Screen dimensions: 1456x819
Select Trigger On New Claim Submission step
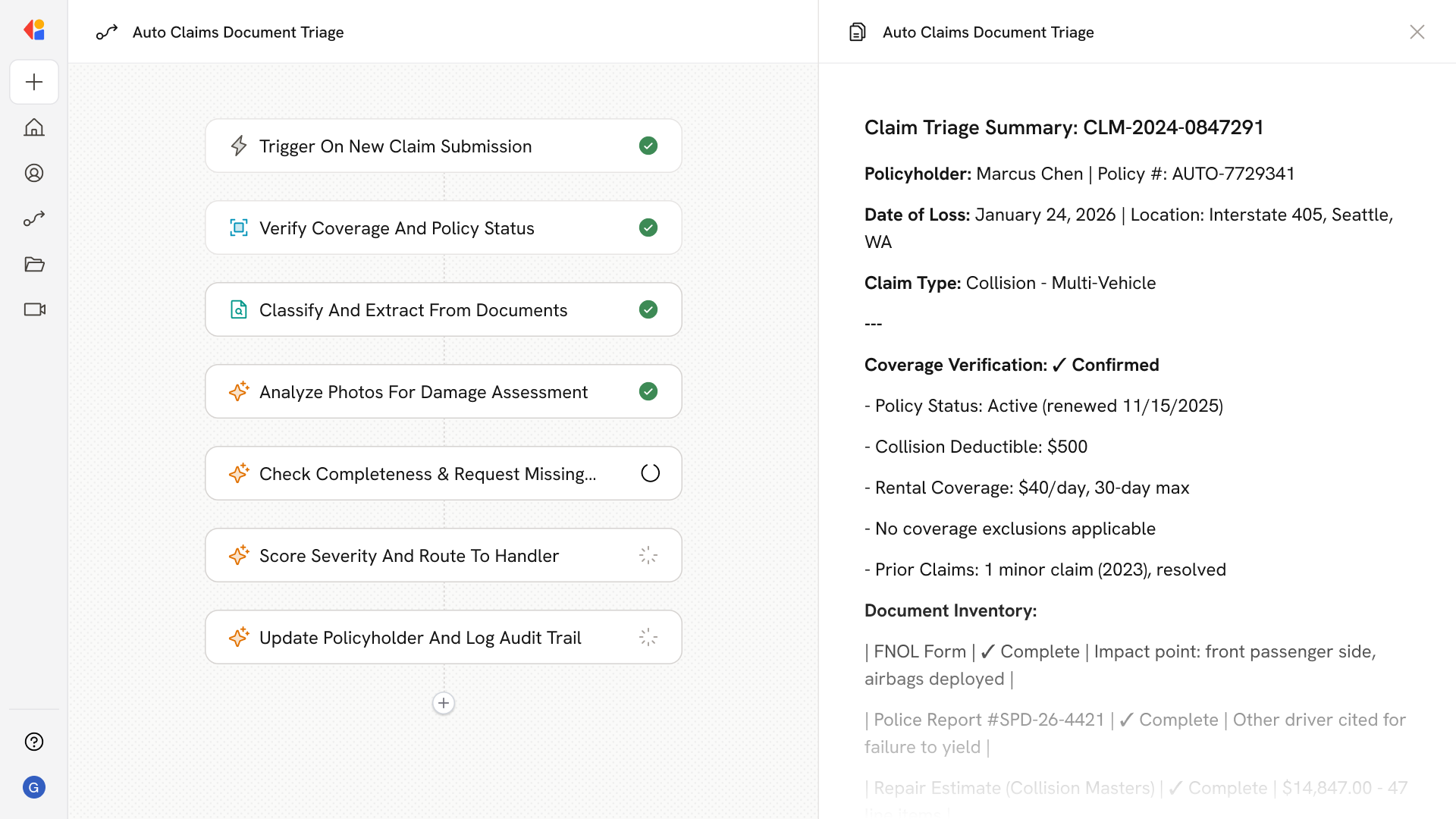[x=395, y=146]
